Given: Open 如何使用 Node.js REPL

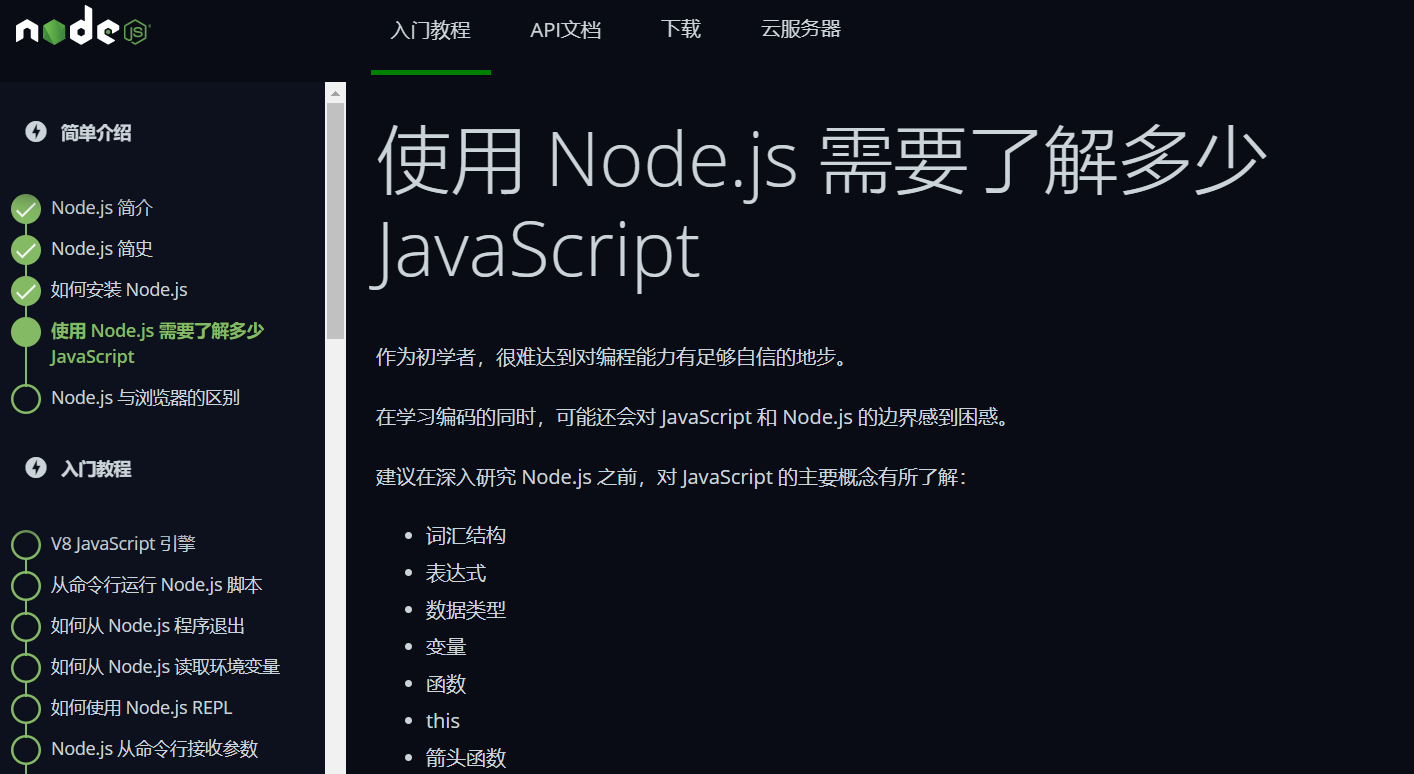Looking at the screenshot, I should pos(141,708).
